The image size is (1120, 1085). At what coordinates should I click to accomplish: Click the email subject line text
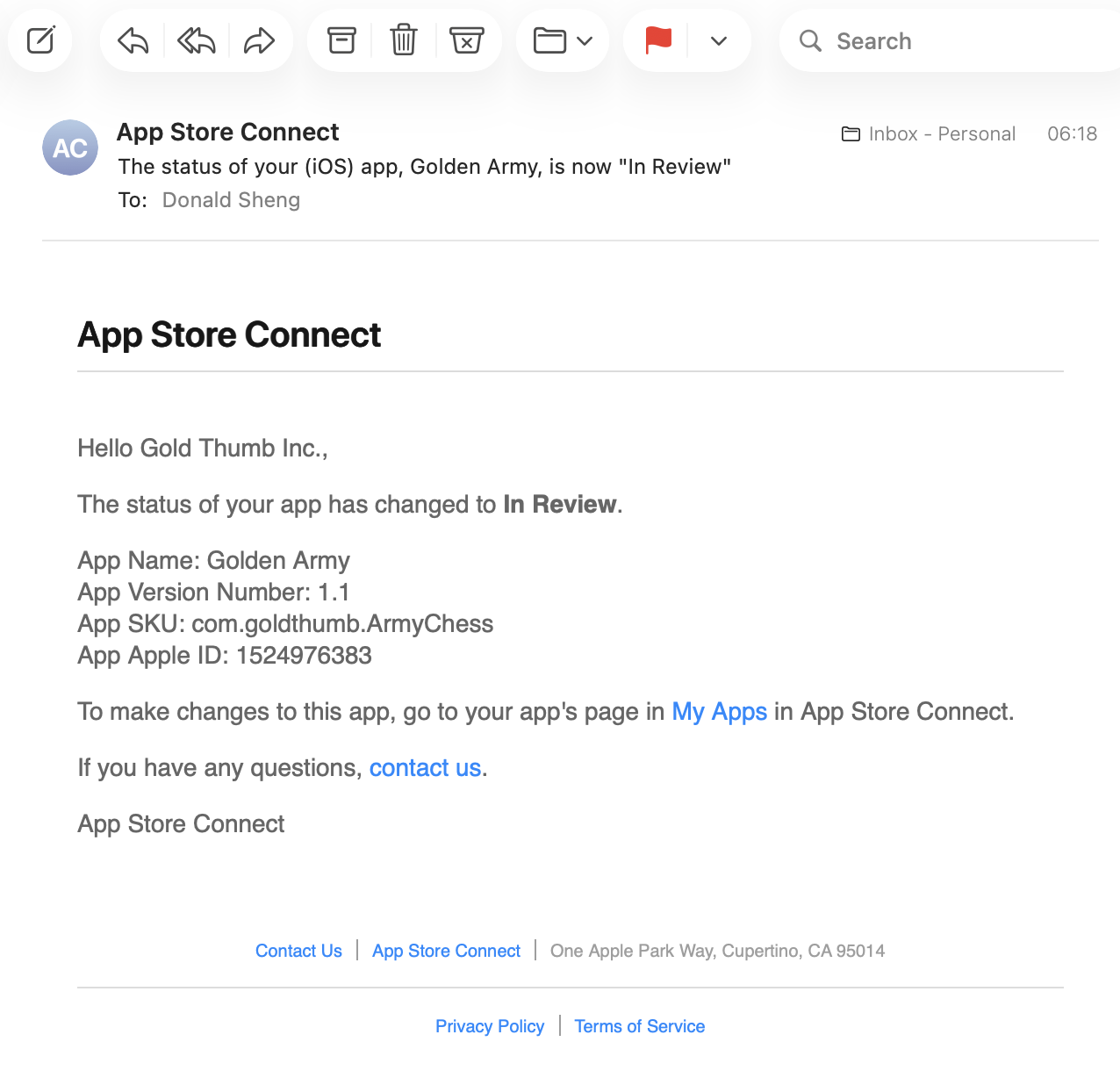click(425, 167)
